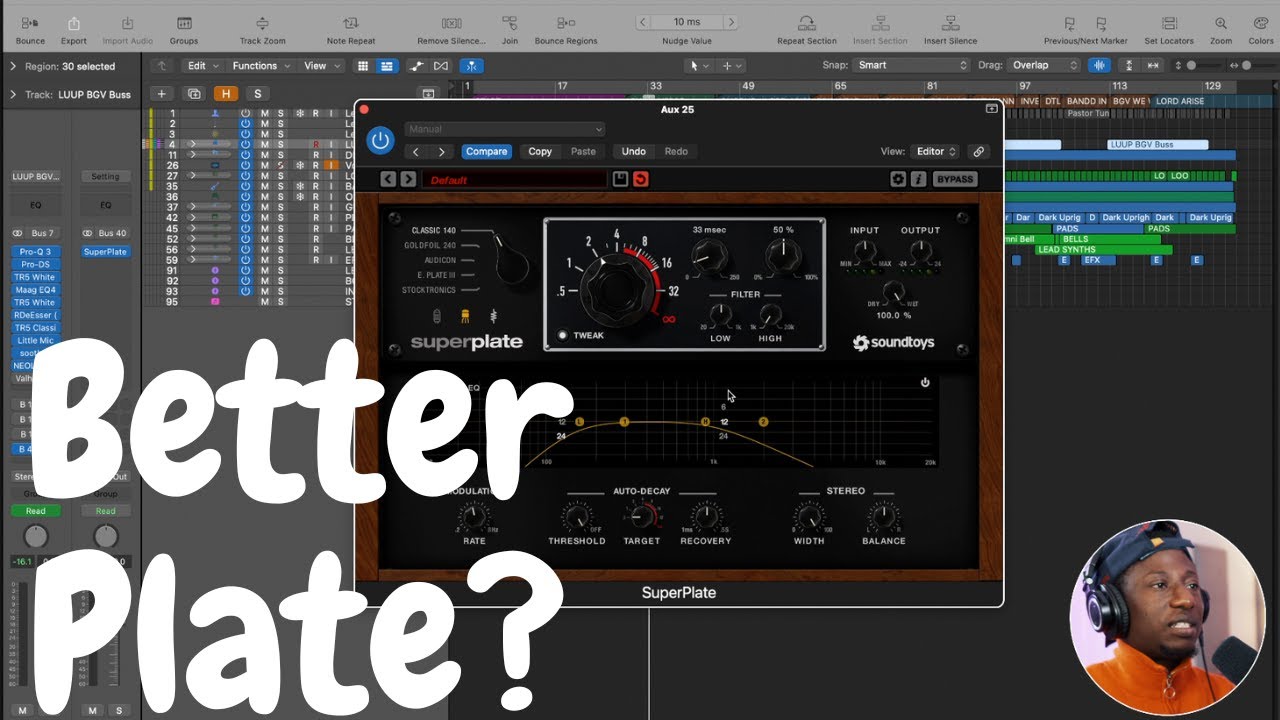Click the stereo WIDTH knob

point(809,517)
